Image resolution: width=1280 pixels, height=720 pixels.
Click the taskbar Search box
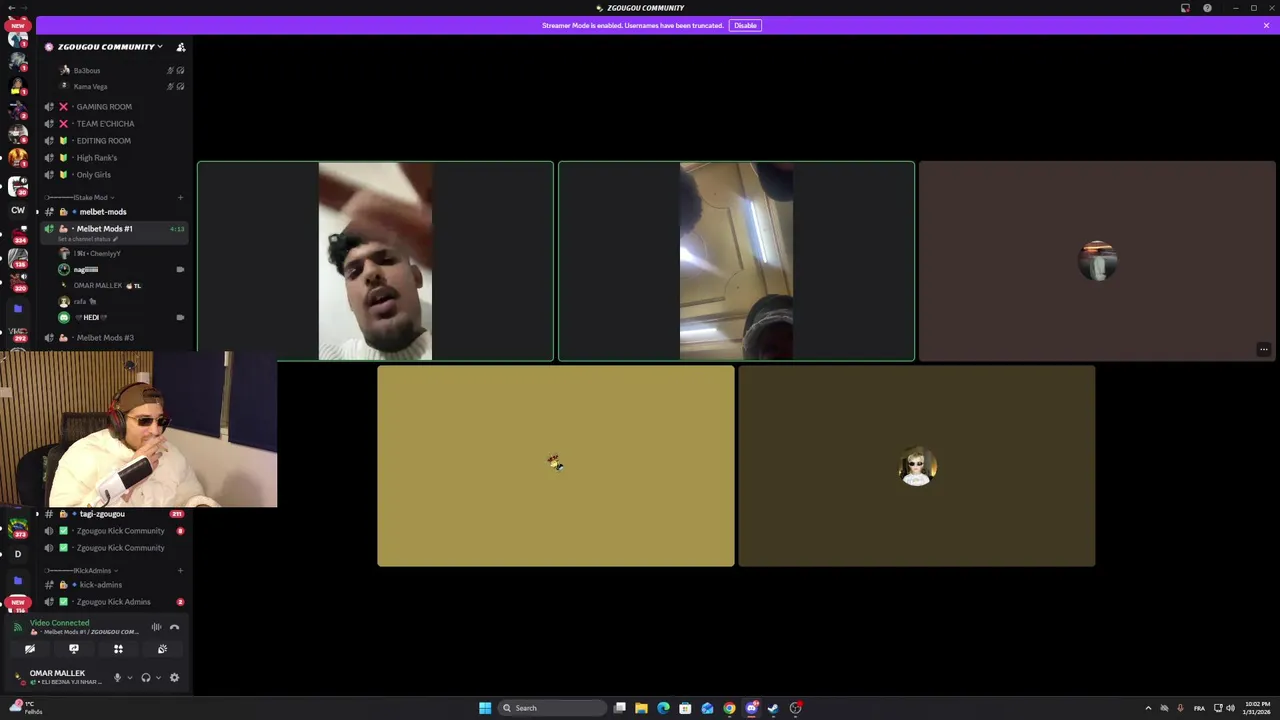tap(553, 708)
